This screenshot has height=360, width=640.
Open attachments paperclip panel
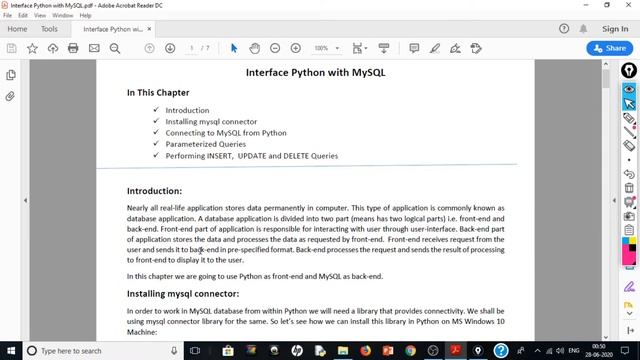tap(10, 96)
